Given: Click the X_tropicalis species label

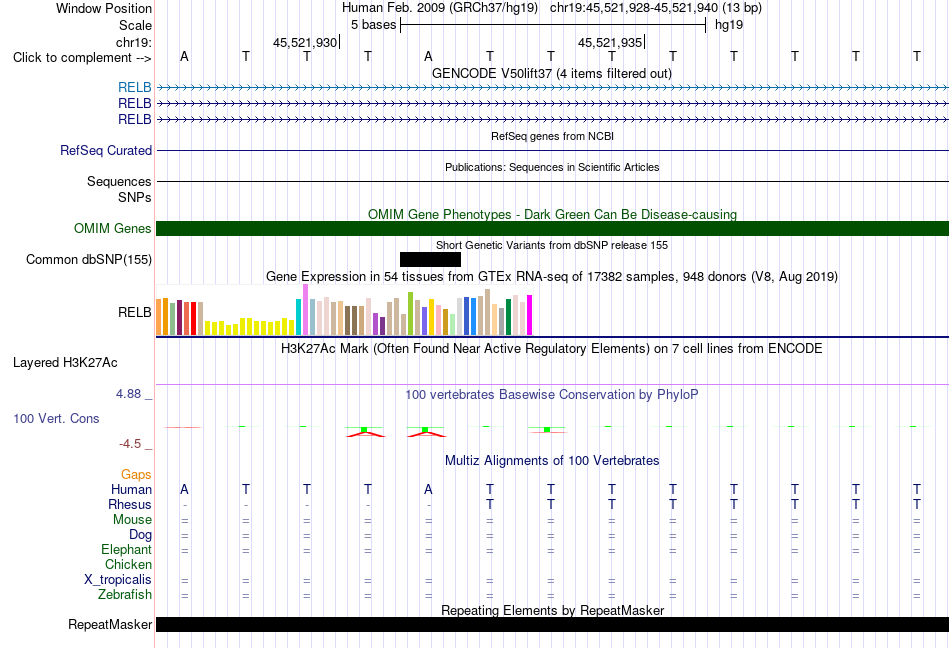Looking at the screenshot, I should 118,580.
